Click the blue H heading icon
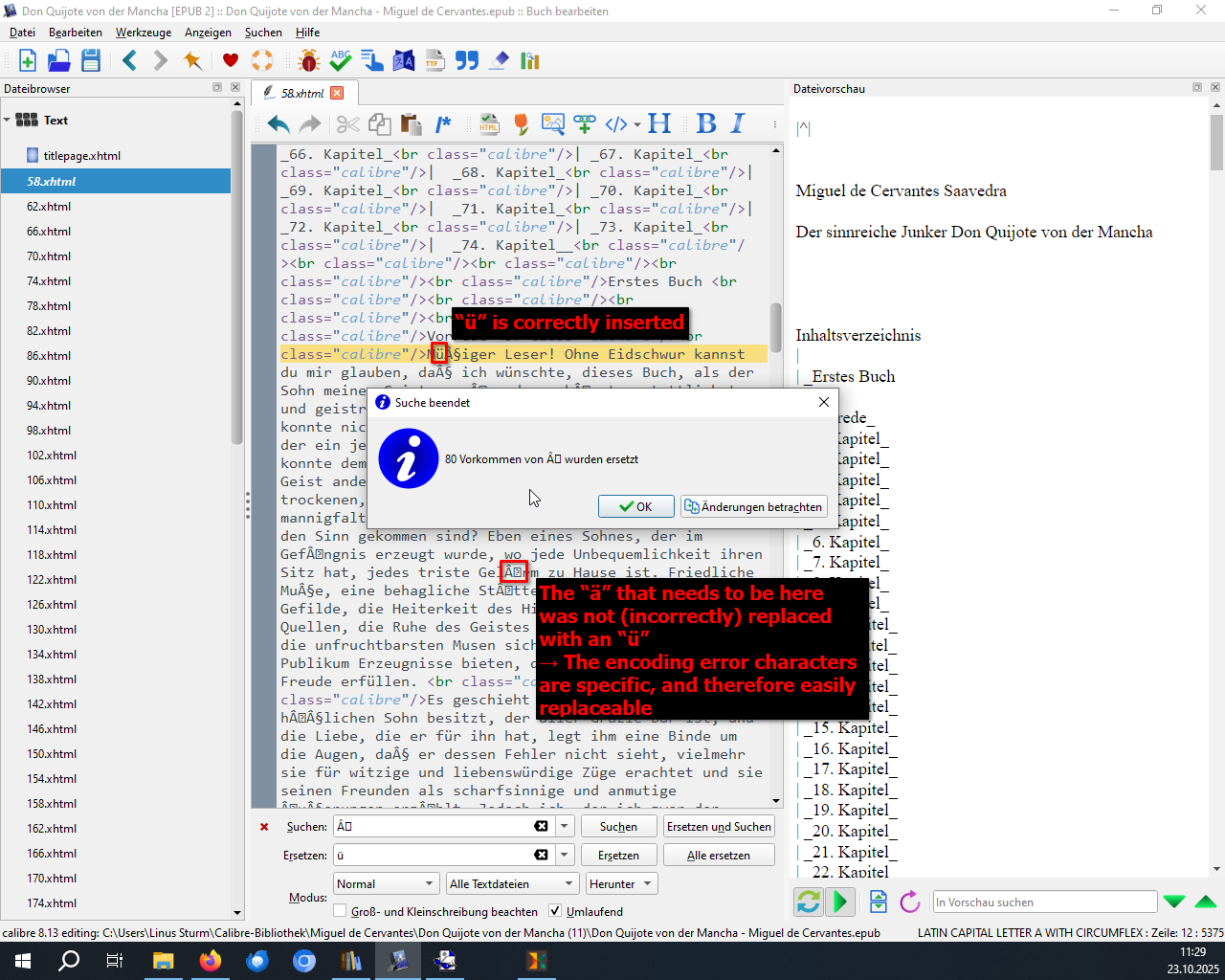This screenshot has width=1225, height=980. (659, 124)
